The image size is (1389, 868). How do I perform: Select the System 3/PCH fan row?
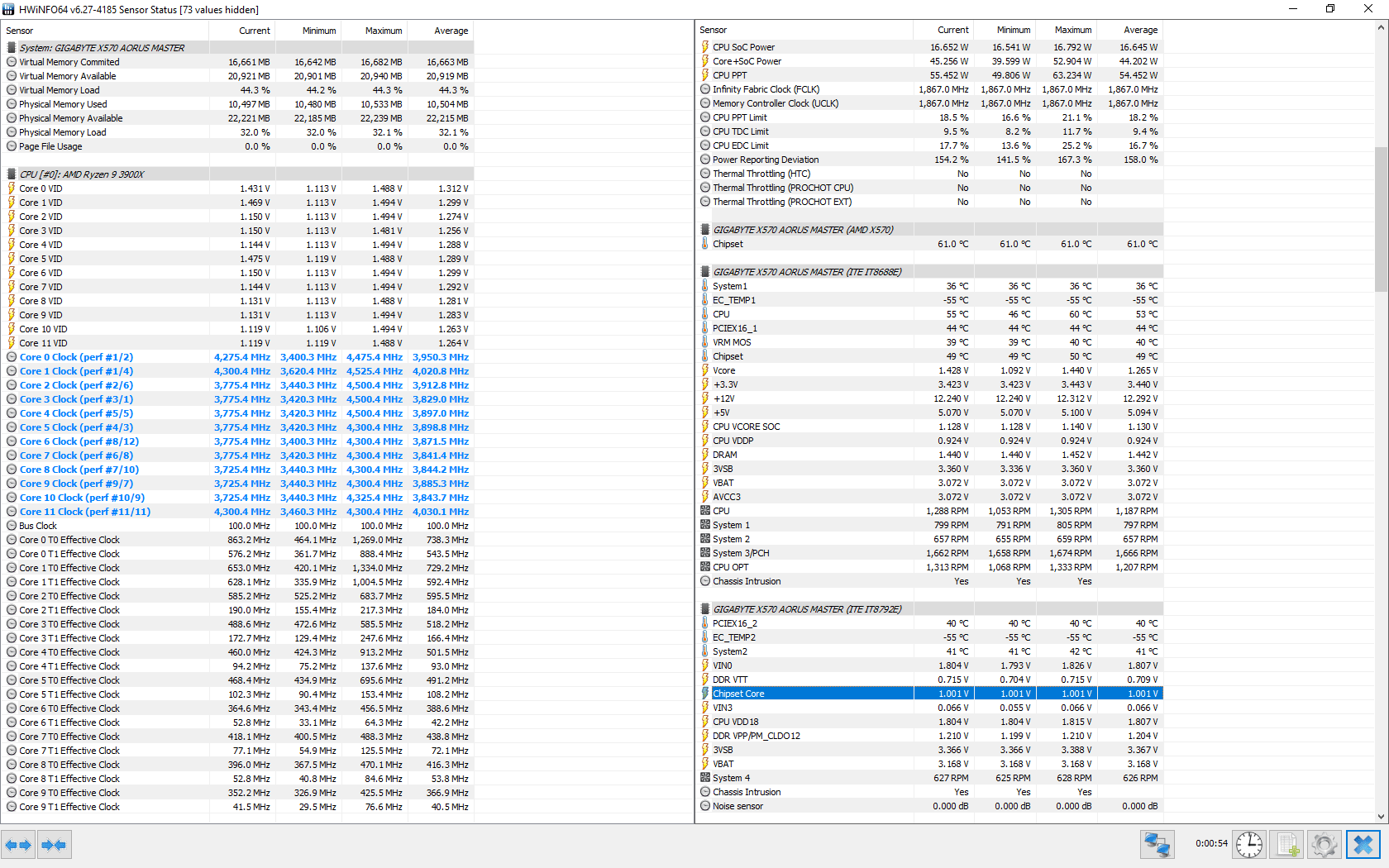click(930, 553)
